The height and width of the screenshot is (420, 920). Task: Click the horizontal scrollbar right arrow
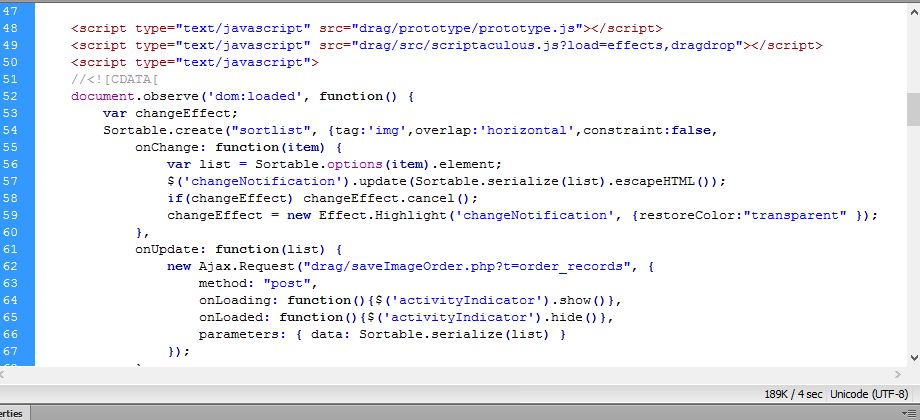898,374
